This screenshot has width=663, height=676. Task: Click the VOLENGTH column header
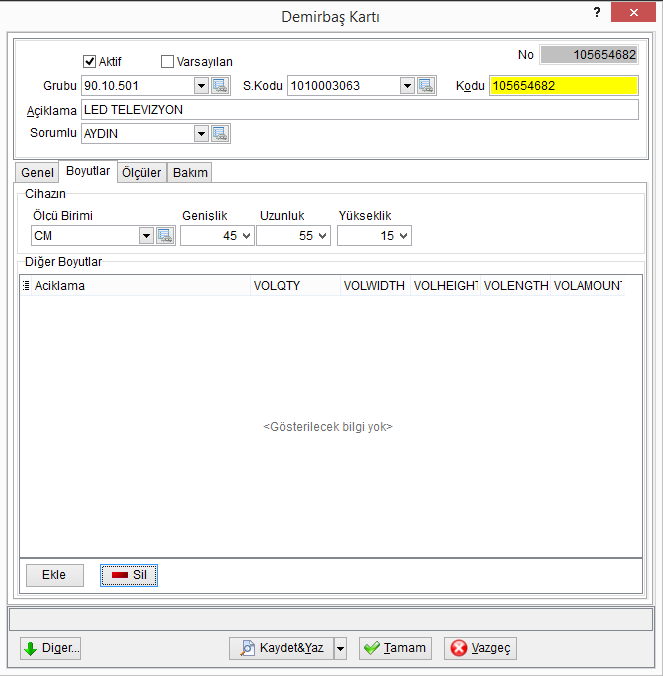click(516, 285)
